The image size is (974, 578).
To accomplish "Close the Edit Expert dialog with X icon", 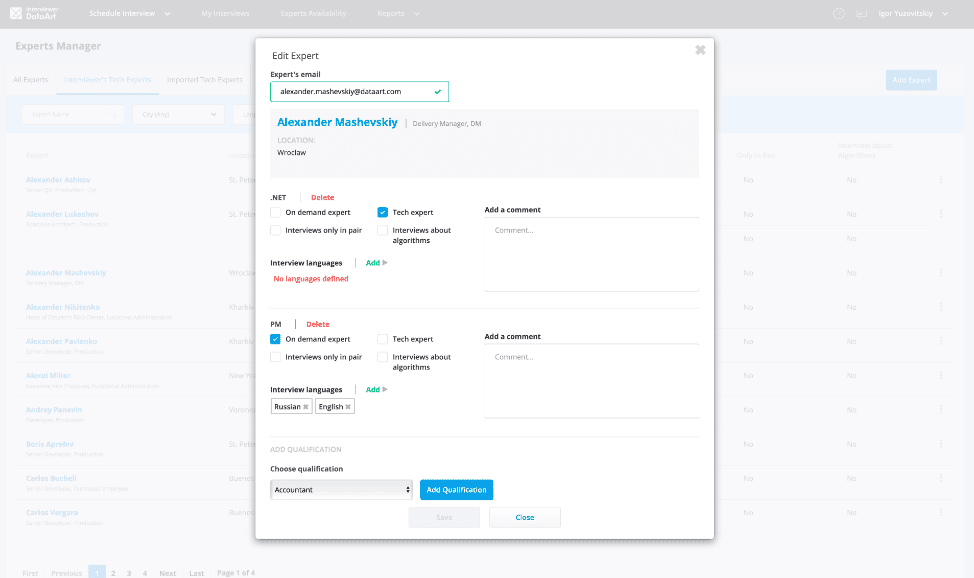I will coord(700,50).
